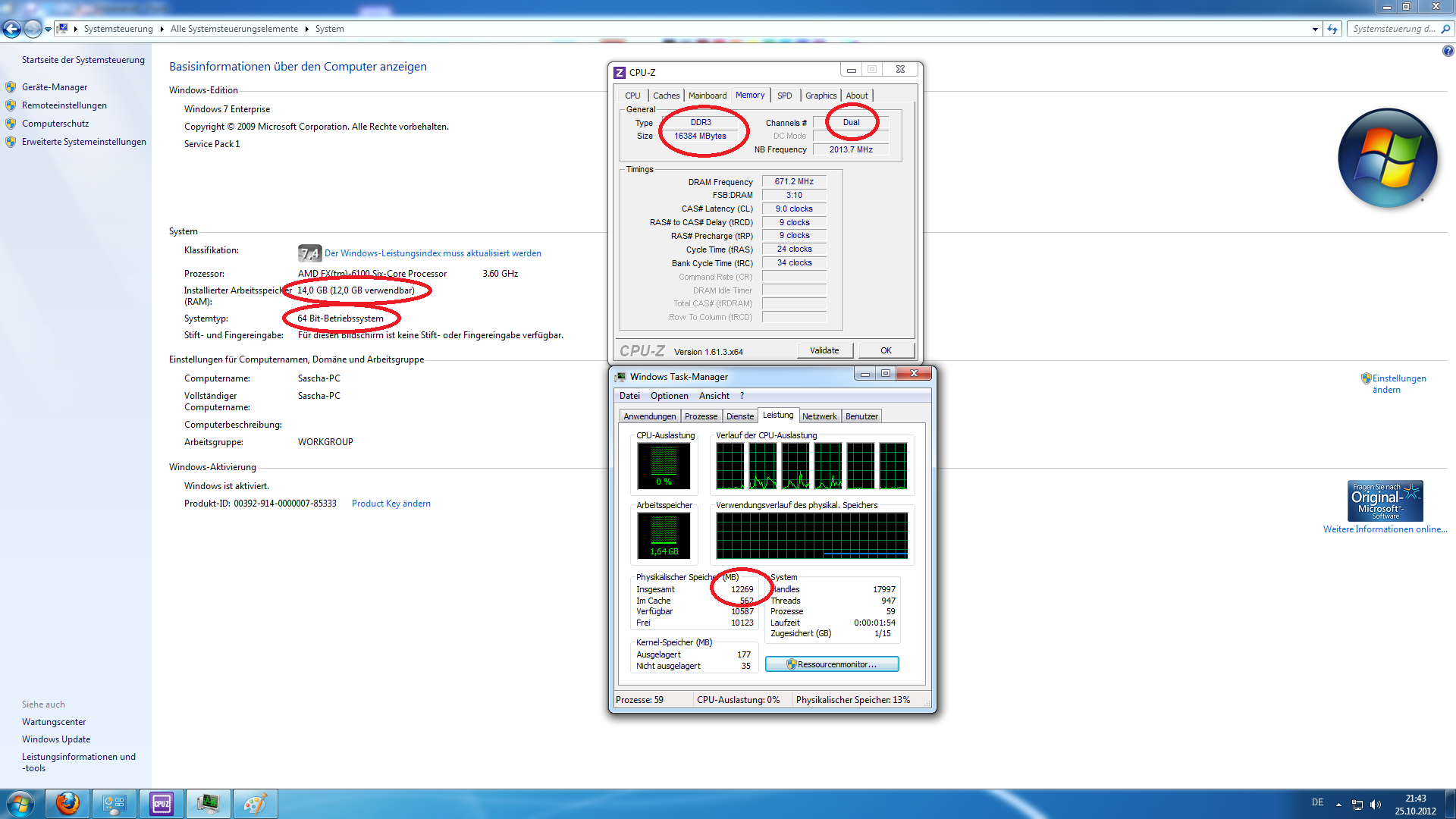
Task: Open Paint from the taskbar
Action: 255,803
